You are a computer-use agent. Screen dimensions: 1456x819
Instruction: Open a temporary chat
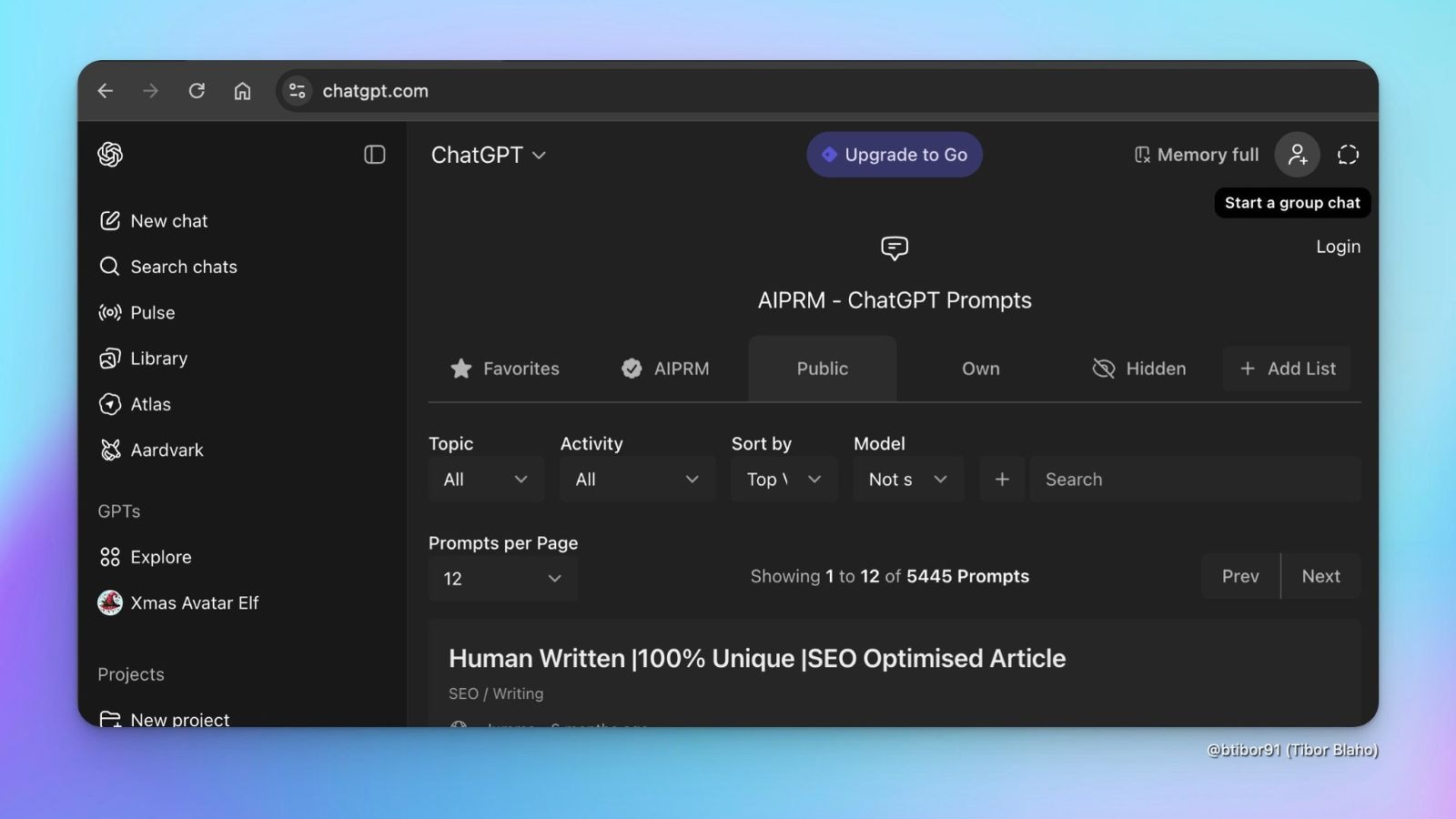click(x=1348, y=155)
